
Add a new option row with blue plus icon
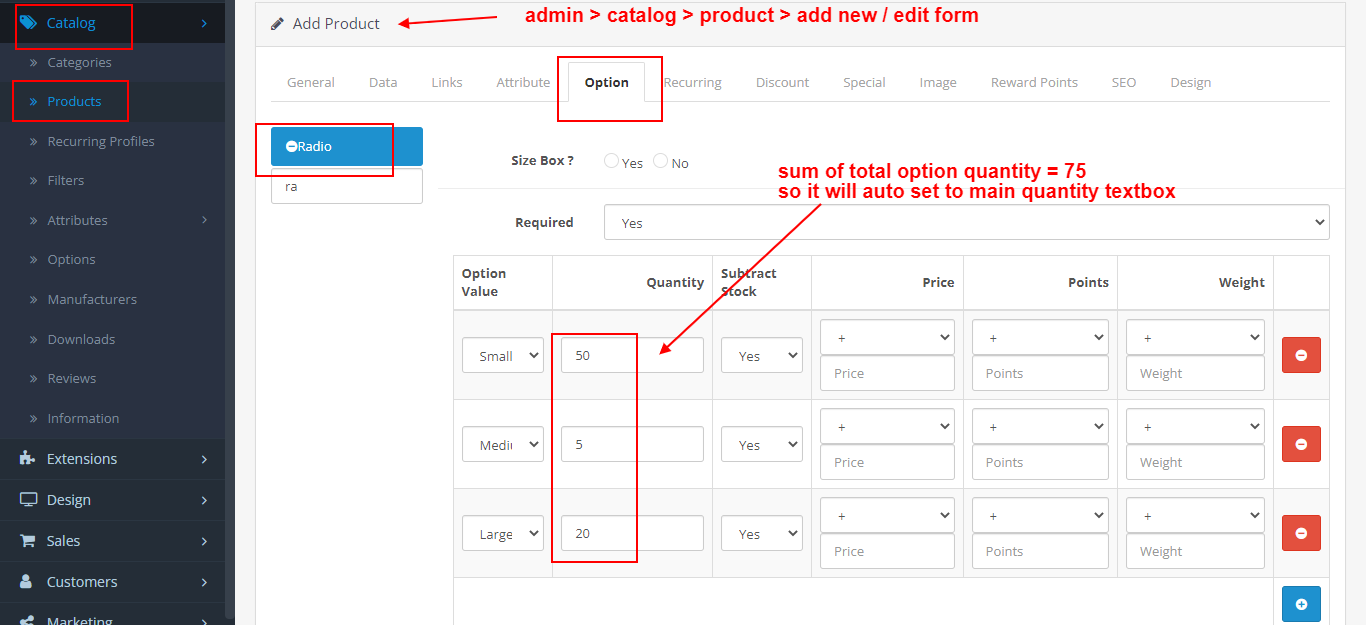point(1301,603)
